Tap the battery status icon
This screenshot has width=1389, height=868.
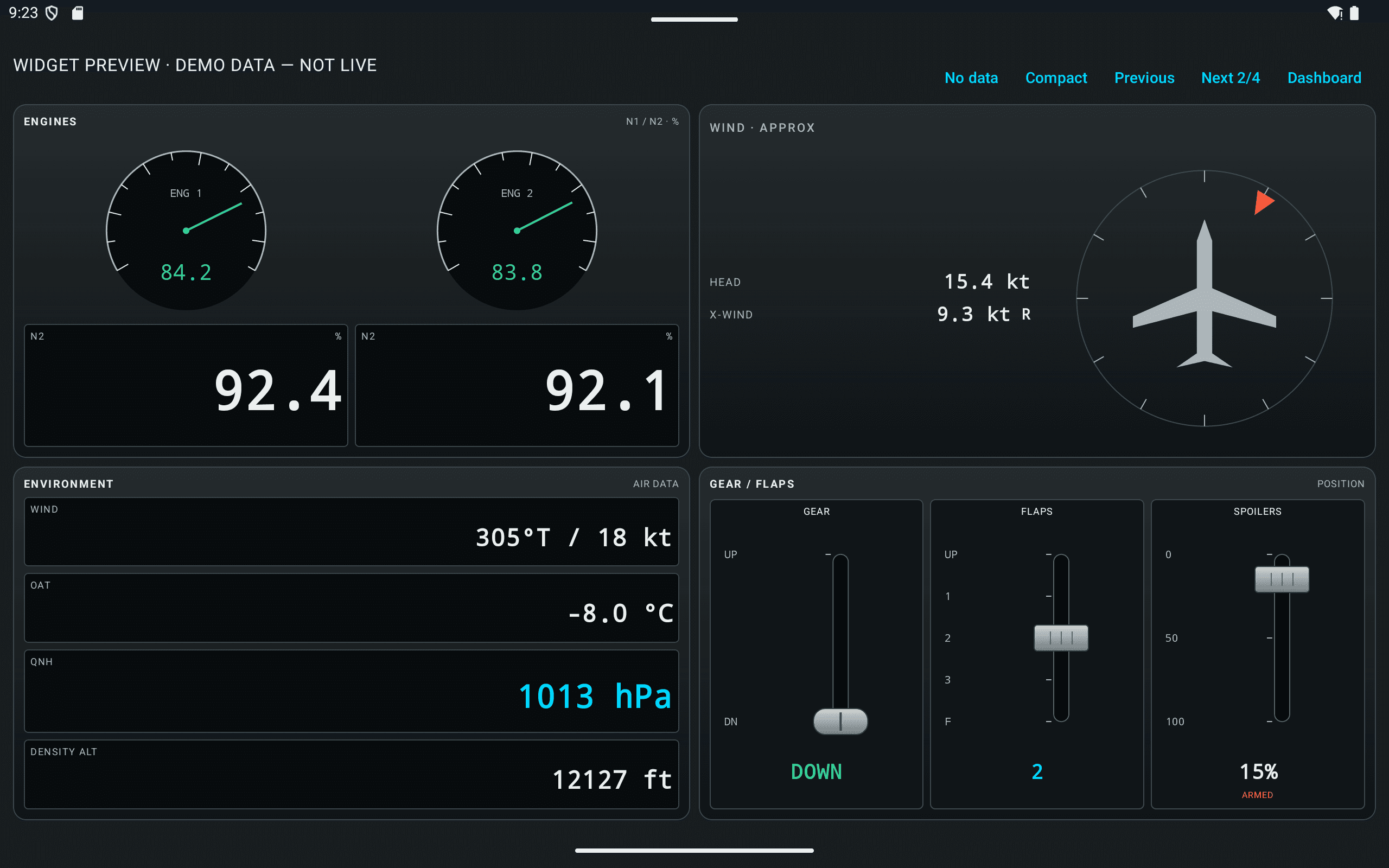pyautogui.click(x=1355, y=12)
